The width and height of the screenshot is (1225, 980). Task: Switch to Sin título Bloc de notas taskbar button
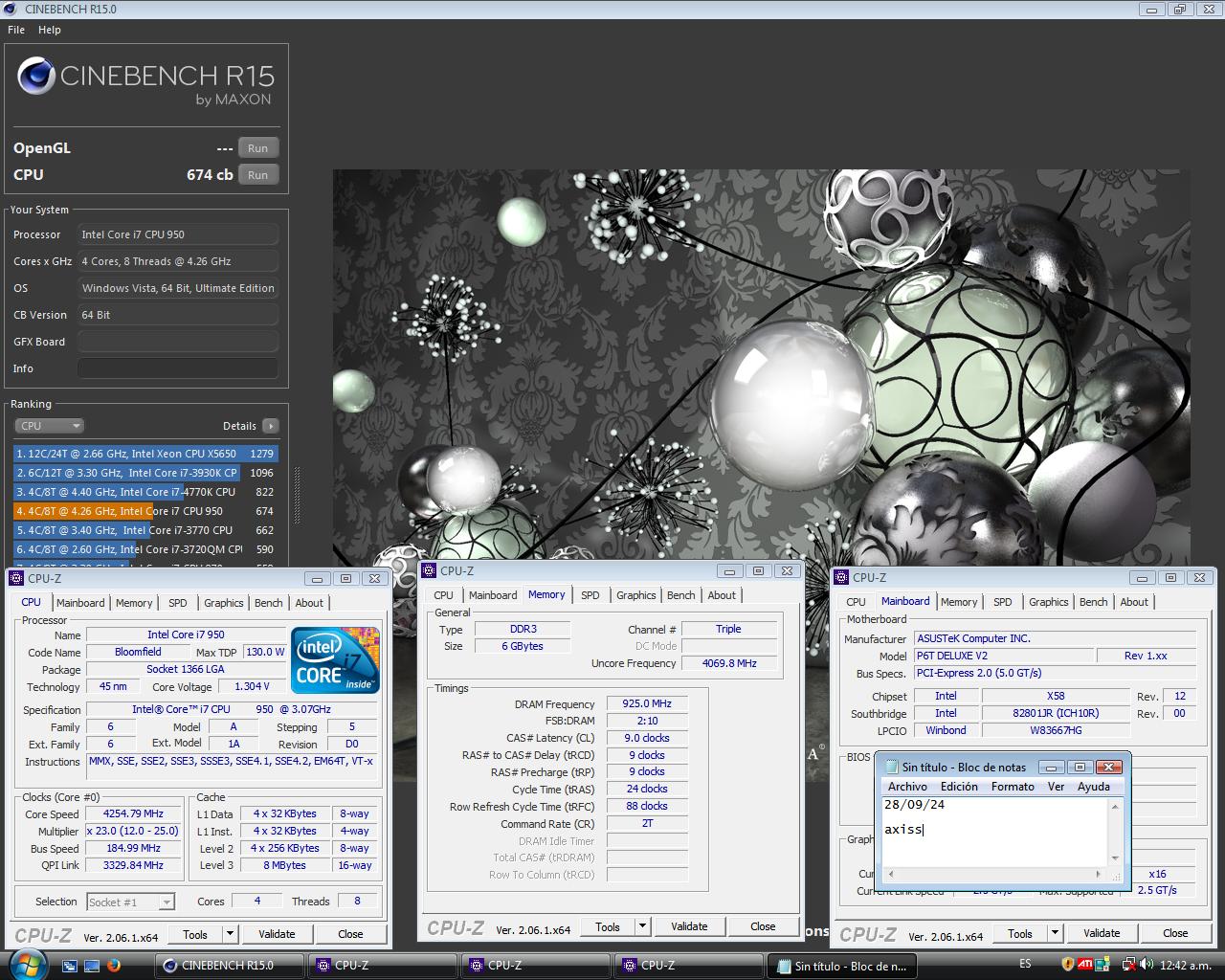point(841,966)
